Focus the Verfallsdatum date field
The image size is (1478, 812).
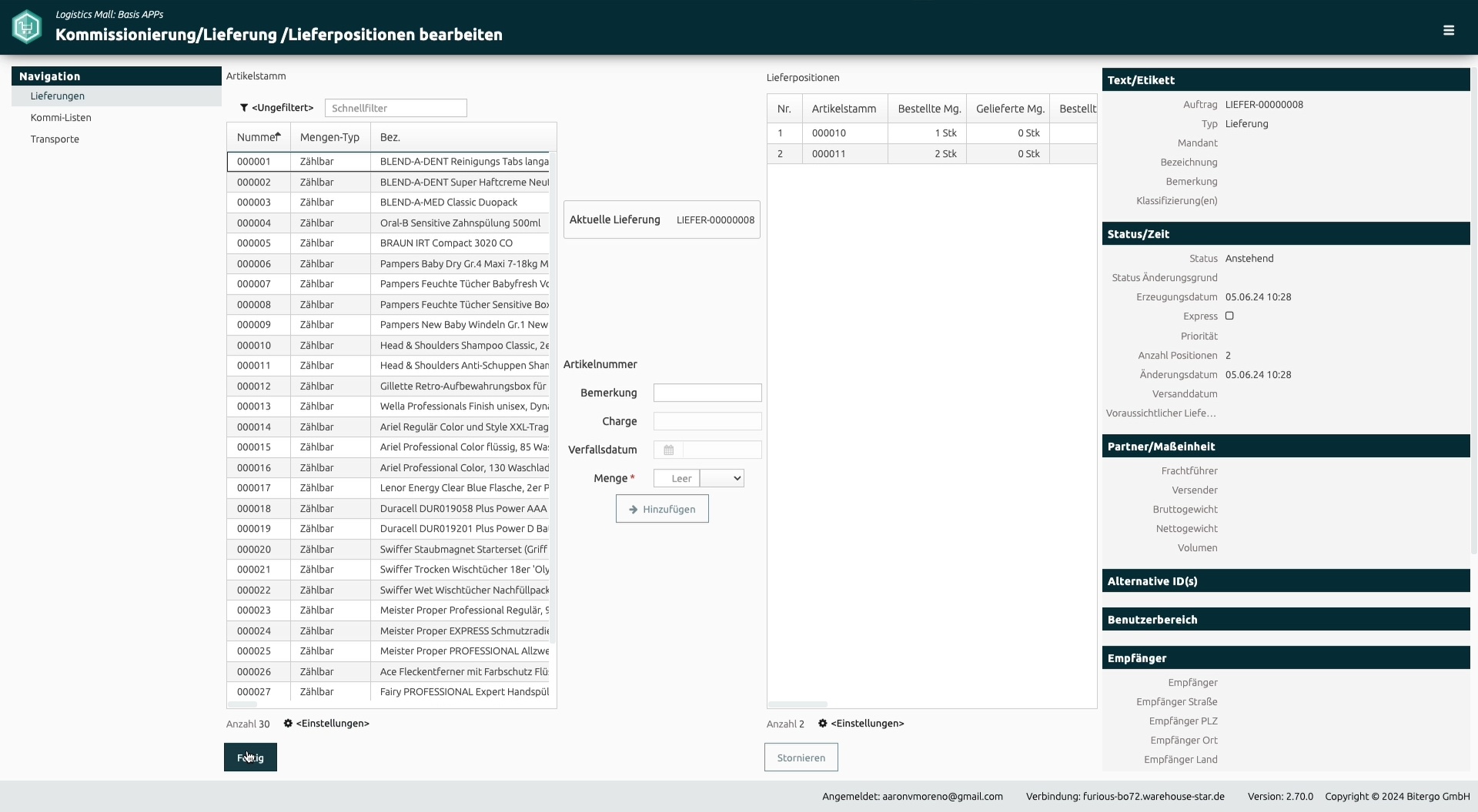tap(722, 450)
